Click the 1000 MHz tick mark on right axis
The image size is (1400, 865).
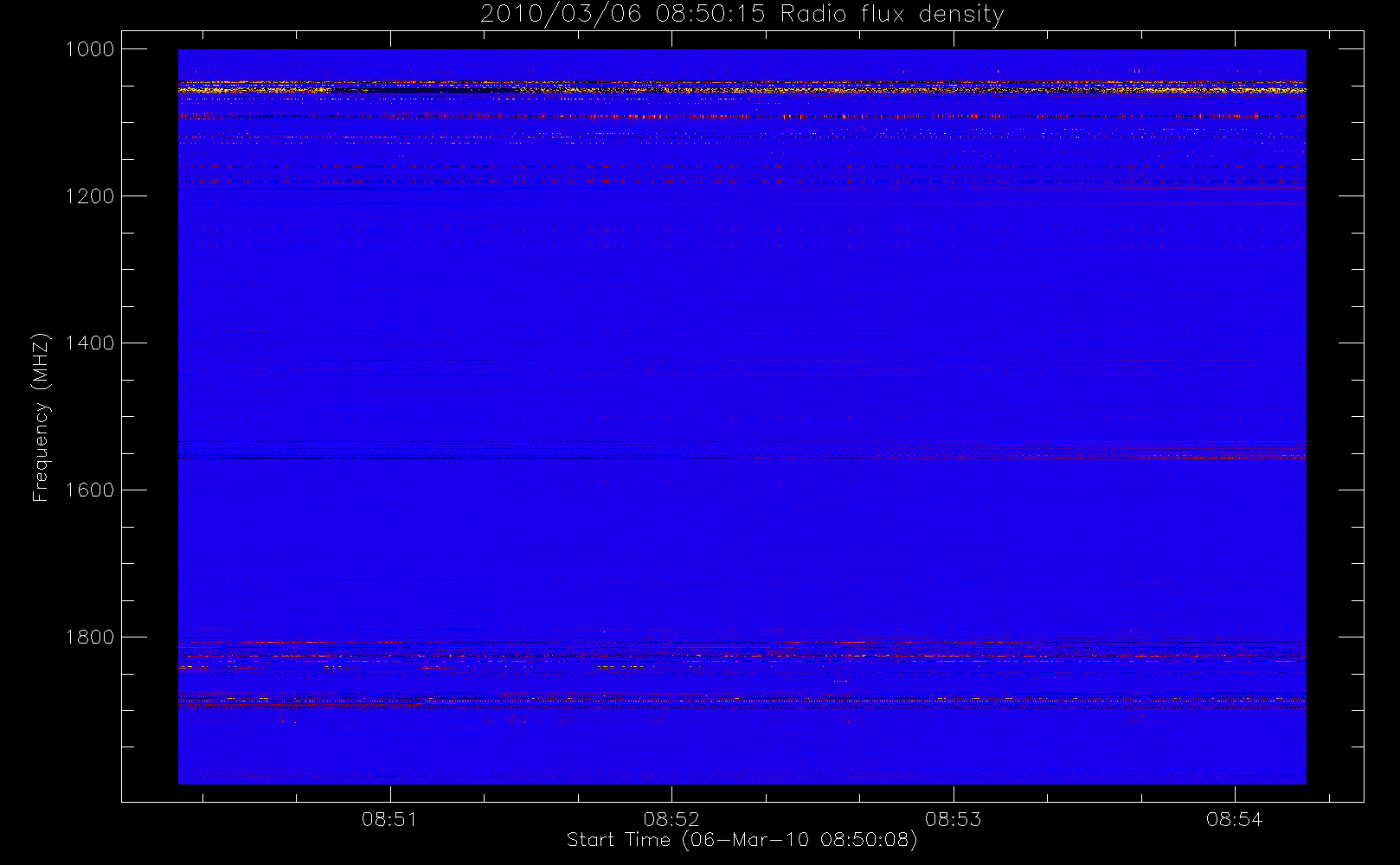point(1351,49)
